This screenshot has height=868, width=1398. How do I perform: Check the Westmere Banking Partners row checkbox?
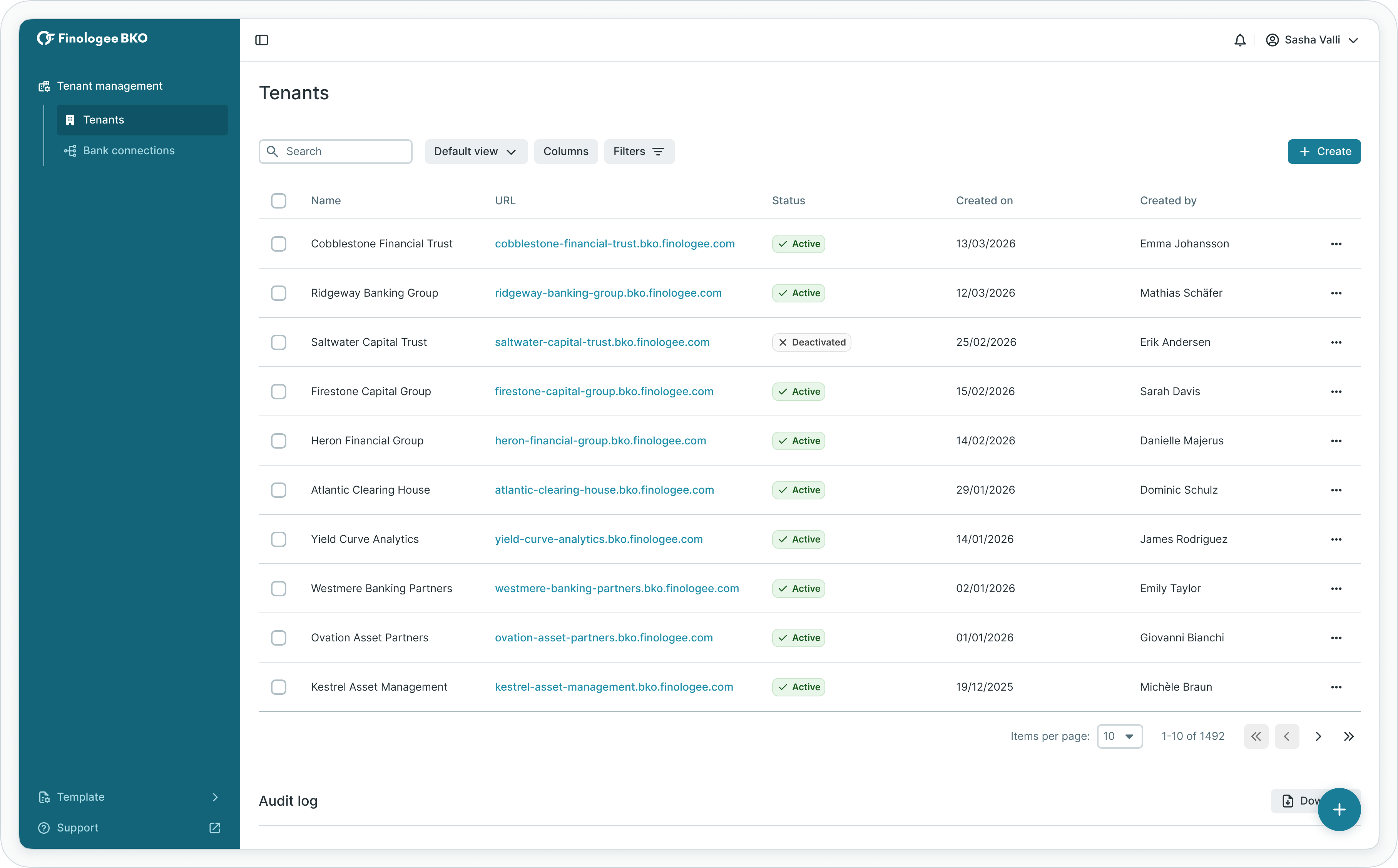(278, 589)
